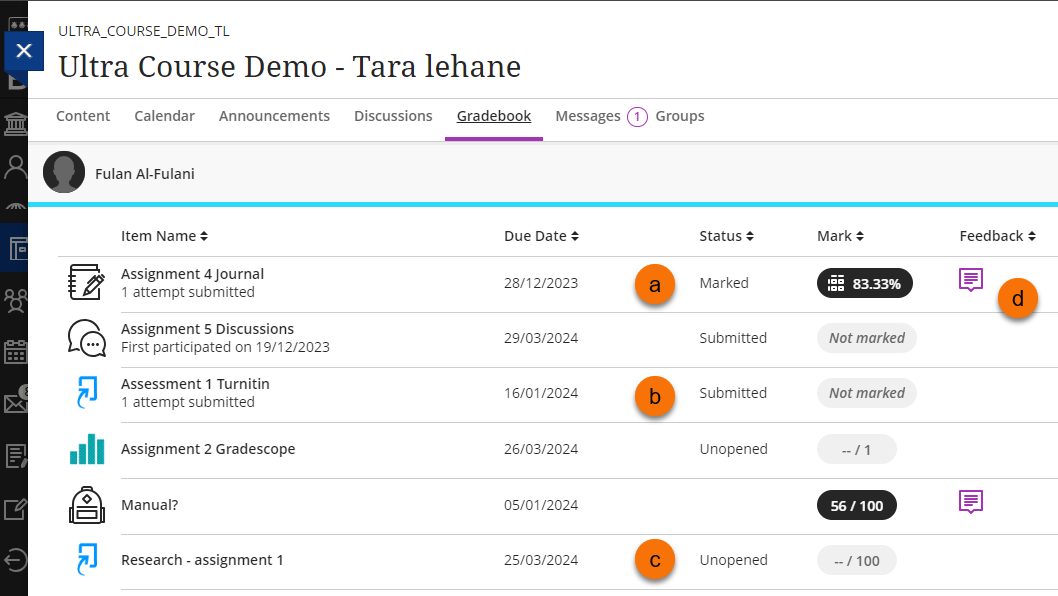1058x596 pixels.
Task: Sort the list by Mark column
Action: (x=840, y=236)
